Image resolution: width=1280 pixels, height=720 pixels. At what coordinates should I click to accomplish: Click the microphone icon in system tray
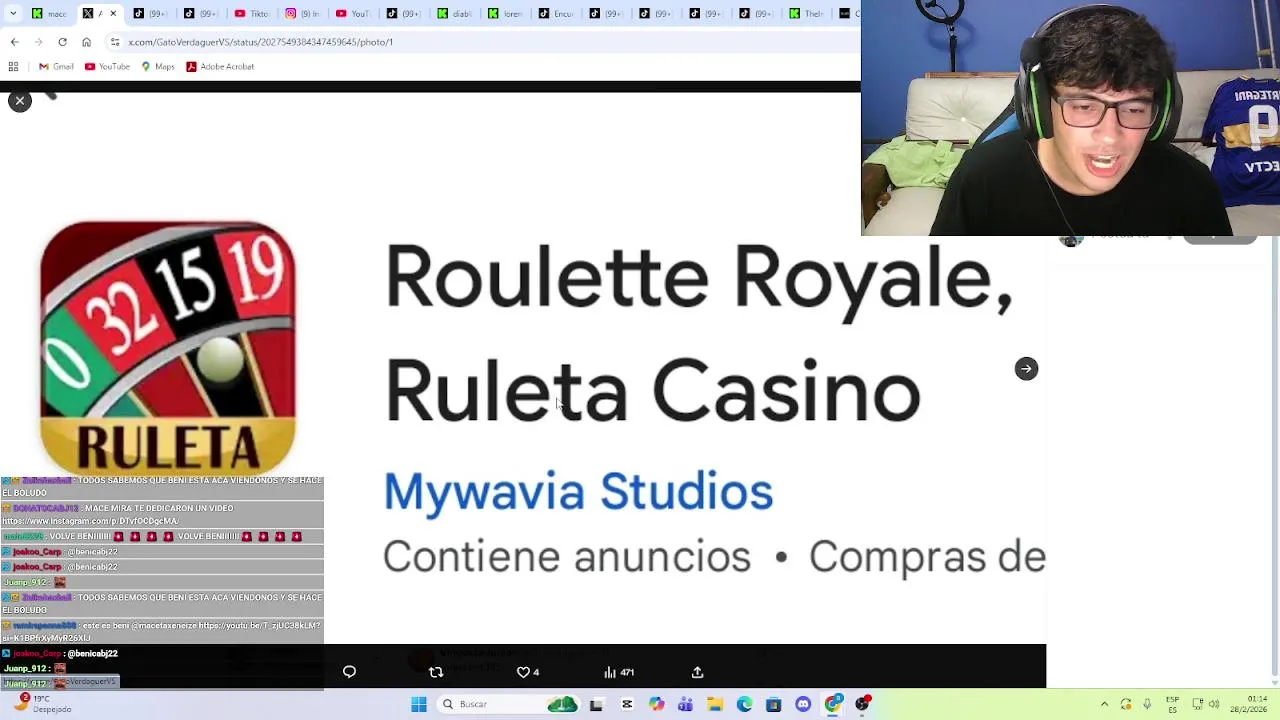(1147, 704)
